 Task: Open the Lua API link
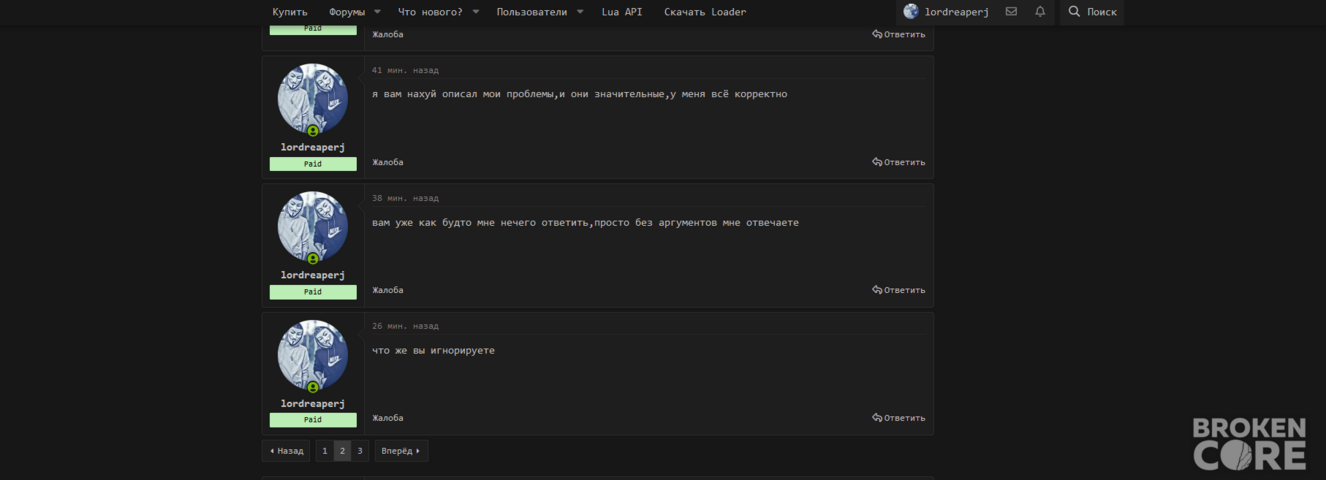(622, 12)
